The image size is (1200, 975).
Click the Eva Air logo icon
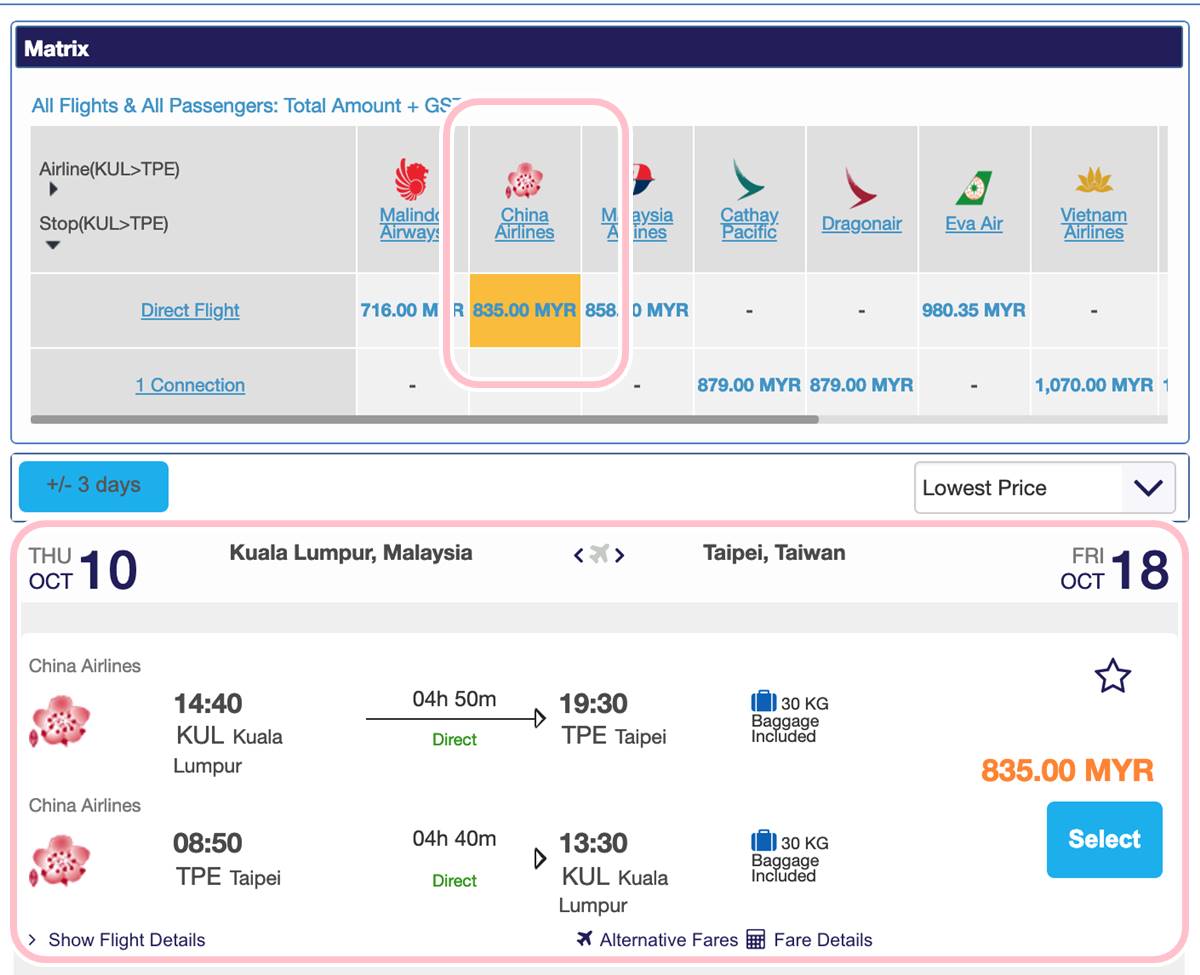coord(974,188)
